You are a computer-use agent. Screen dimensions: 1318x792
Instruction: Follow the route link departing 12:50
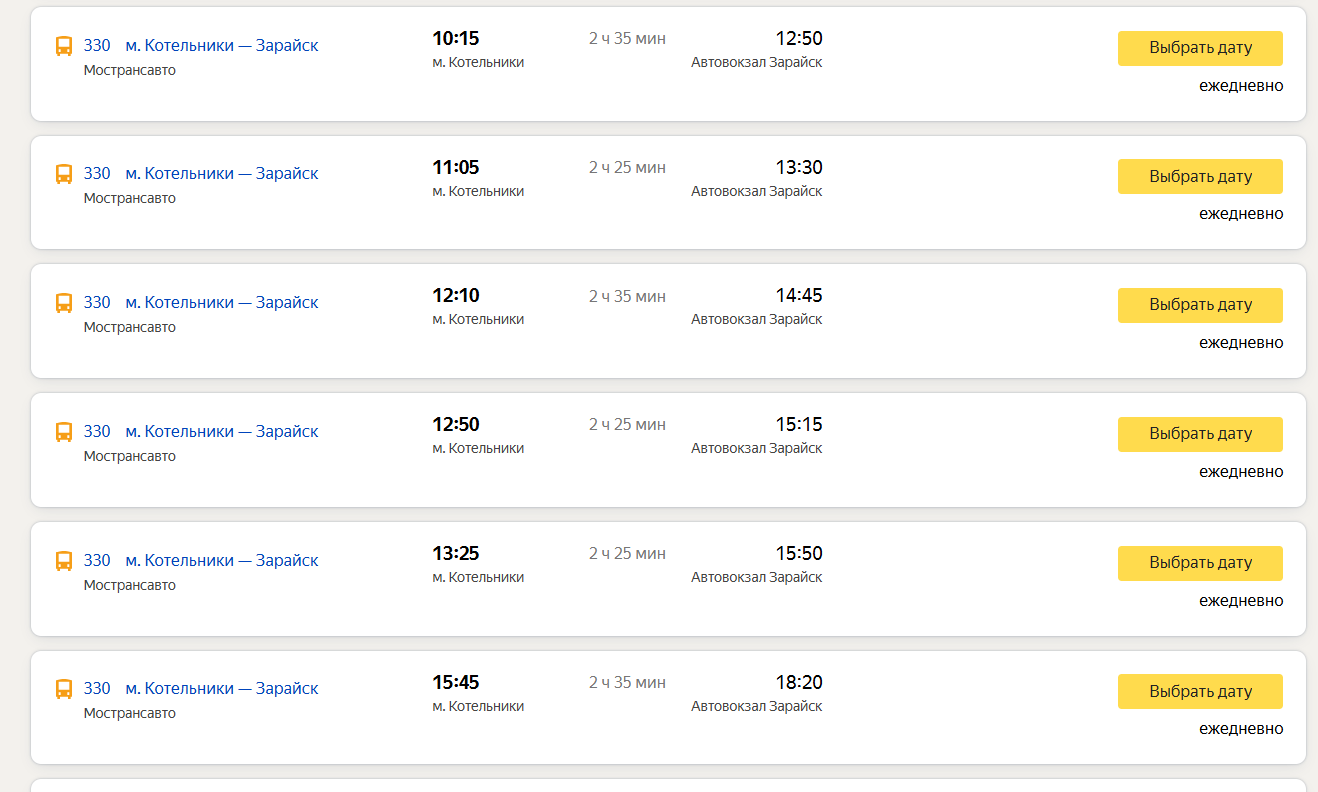[x=222, y=431]
